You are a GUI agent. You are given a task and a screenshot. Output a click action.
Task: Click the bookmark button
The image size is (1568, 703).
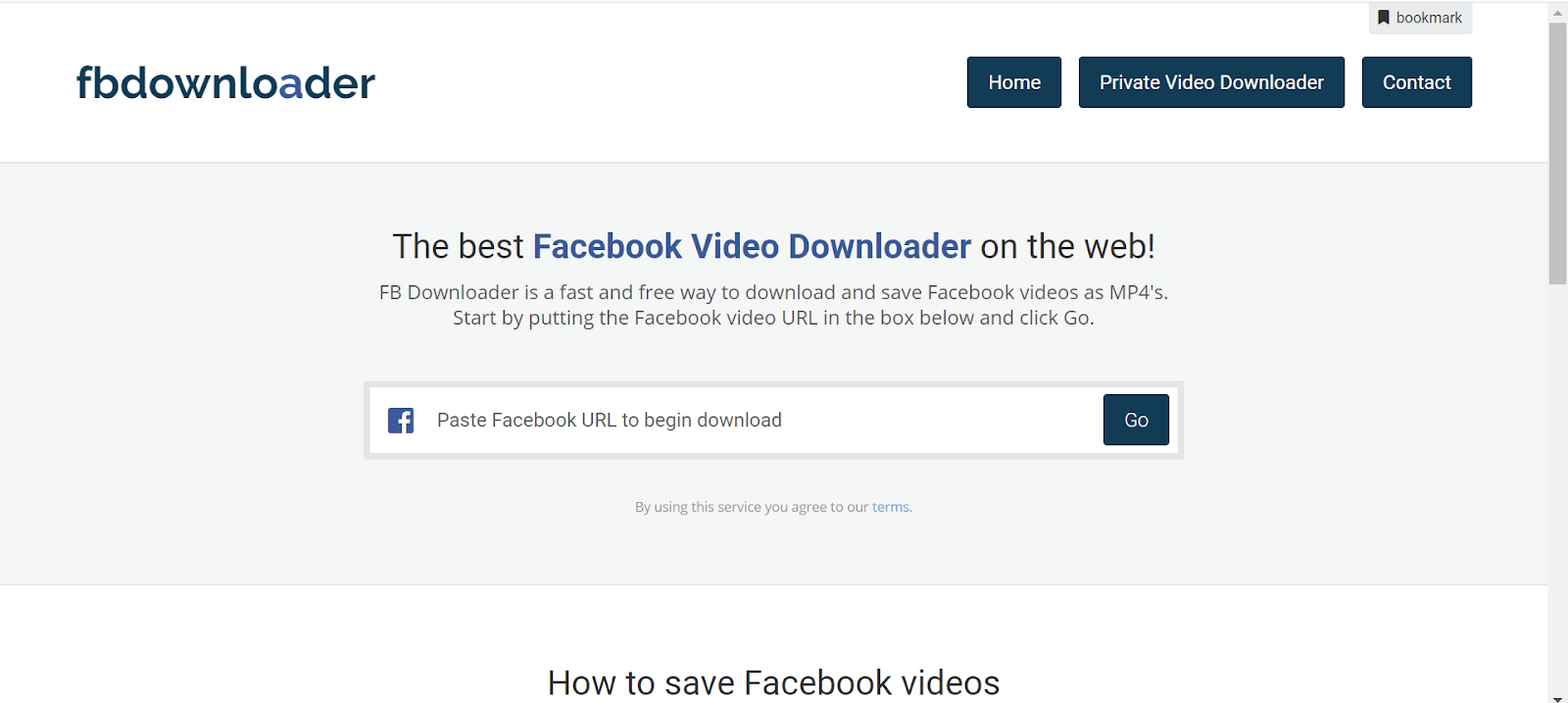pyautogui.click(x=1420, y=18)
